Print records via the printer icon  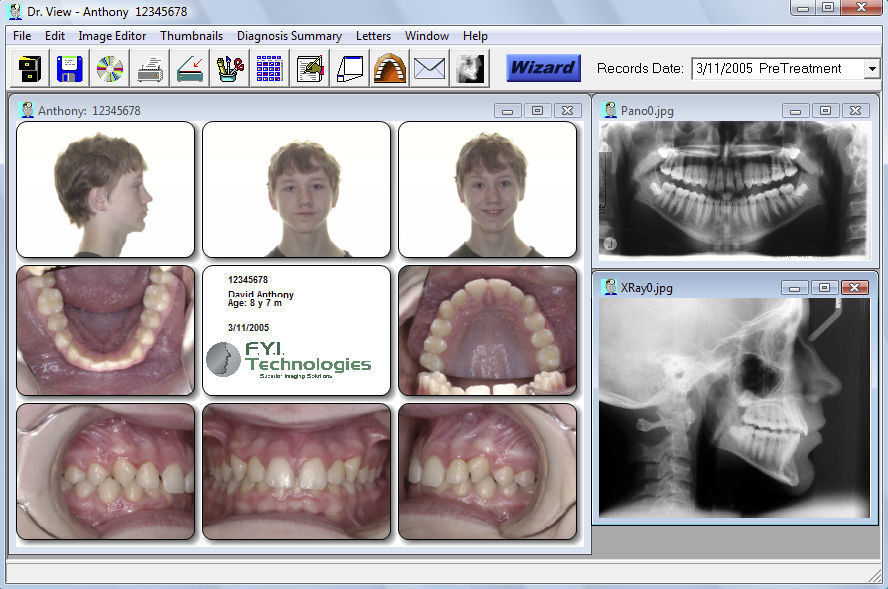[x=147, y=67]
